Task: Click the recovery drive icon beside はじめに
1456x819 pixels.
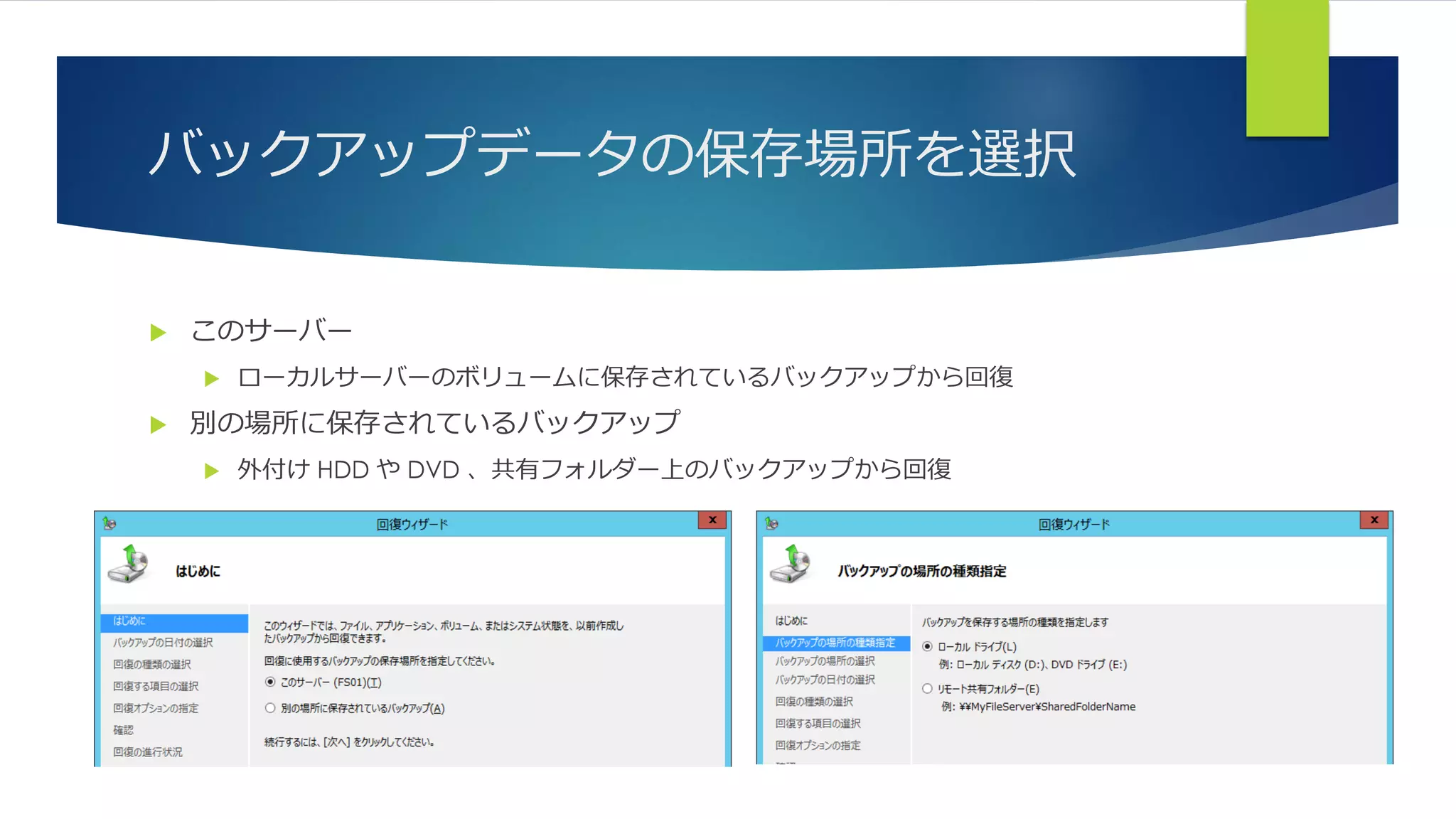Action: pyautogui.click(x=129, y=564)
